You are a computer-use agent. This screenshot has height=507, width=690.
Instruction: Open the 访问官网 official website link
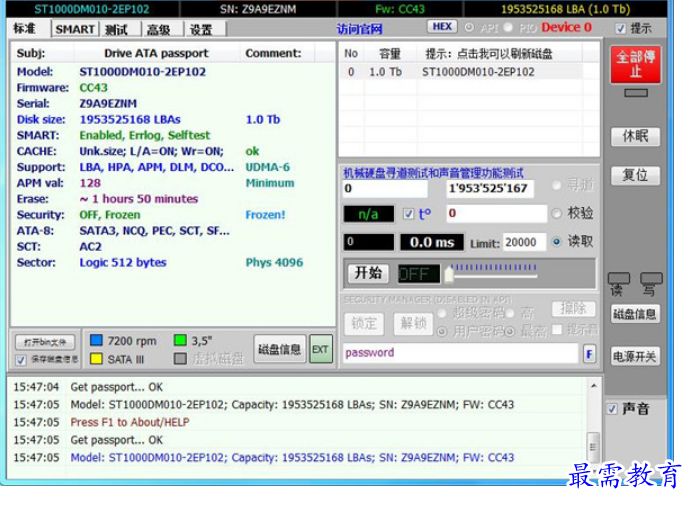pos(360,29)
